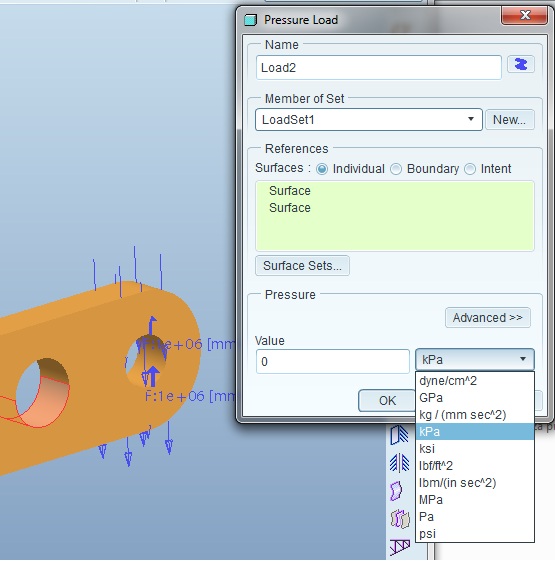The image size is (555, 563).
Task: Expand the Advanced >> pressure options
Action: [x=488, y=317]
